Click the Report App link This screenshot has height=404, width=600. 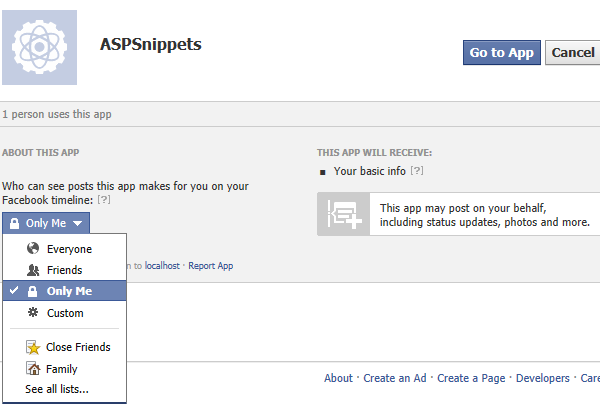tap(210, 266)
